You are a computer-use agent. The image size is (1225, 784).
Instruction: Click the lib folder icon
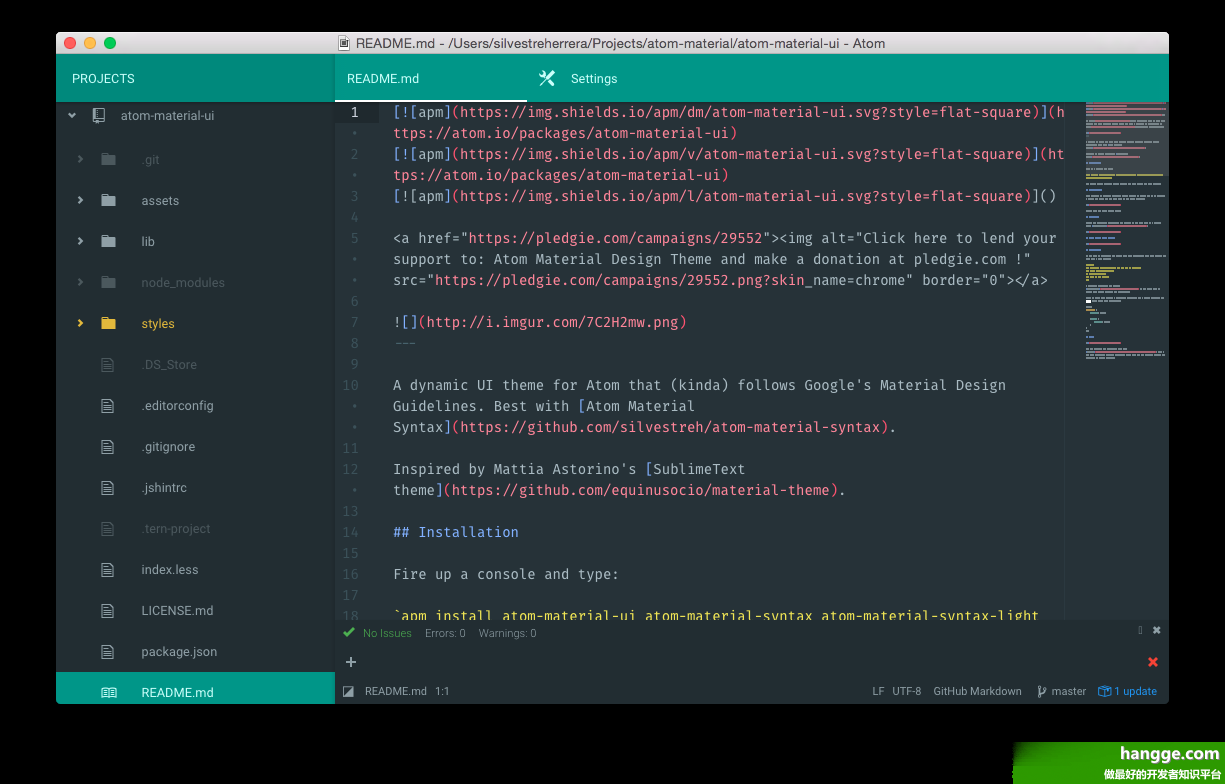coord(108,241)
